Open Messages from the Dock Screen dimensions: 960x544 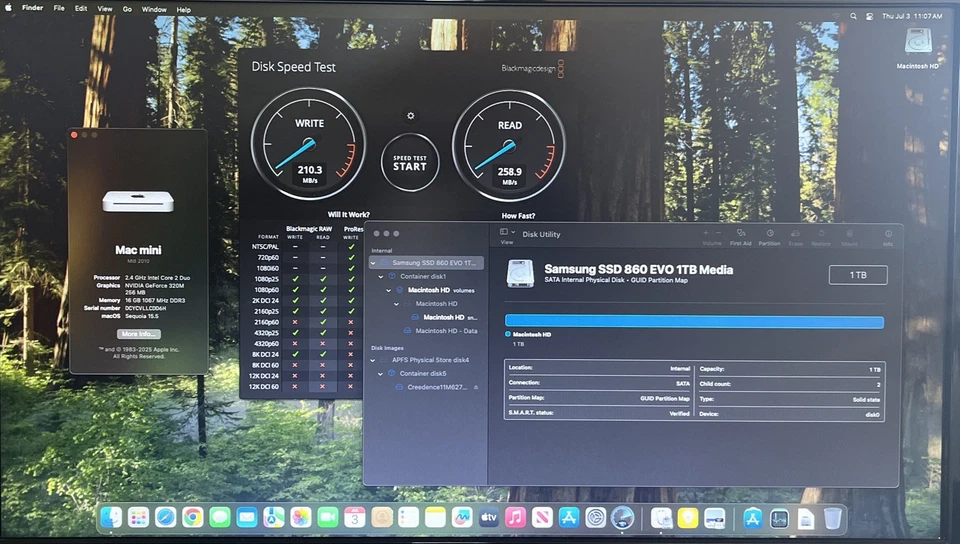(219, 518)
